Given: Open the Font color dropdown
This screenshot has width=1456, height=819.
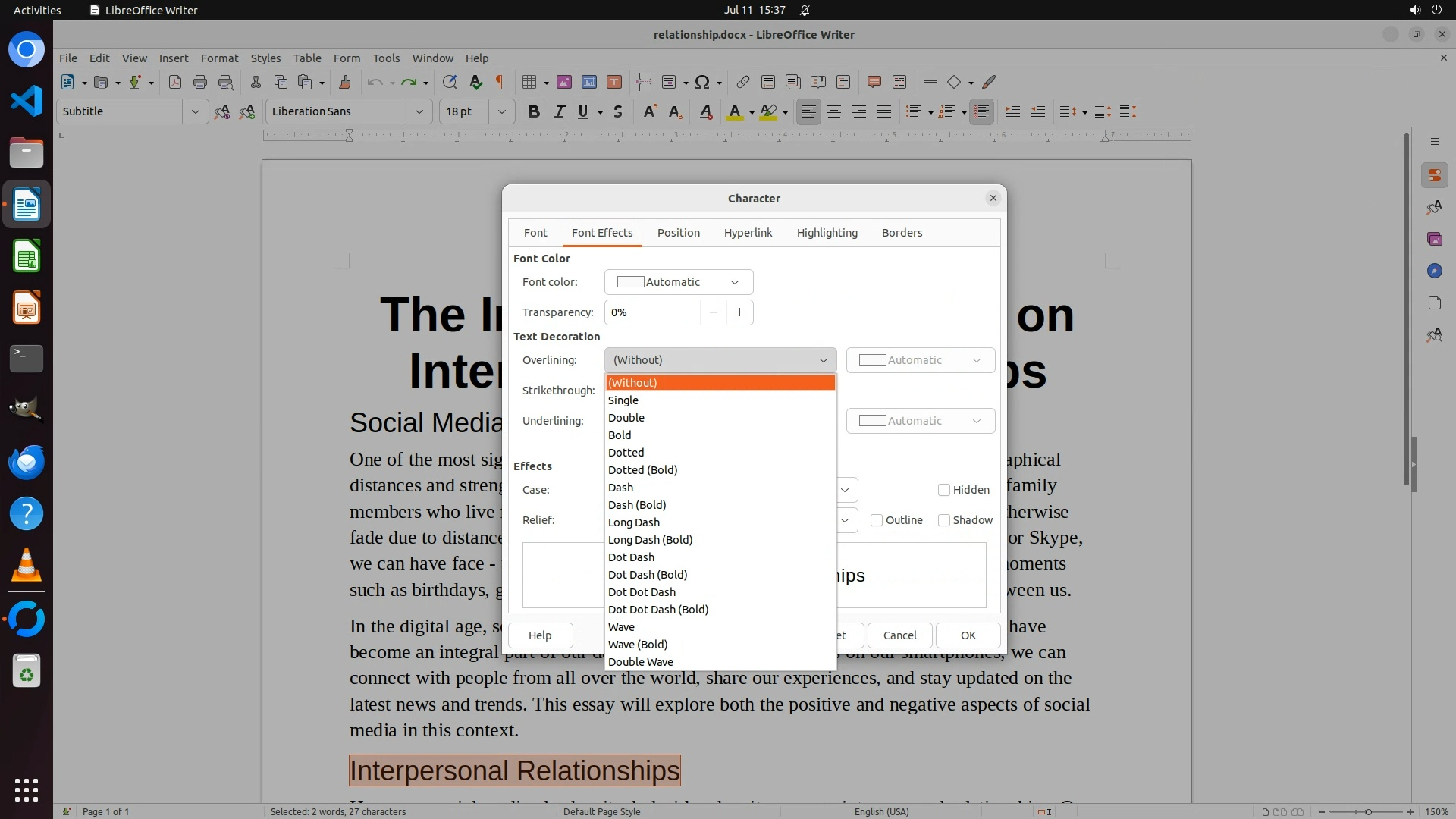Looking at the screenshot, I should (678, 282).
